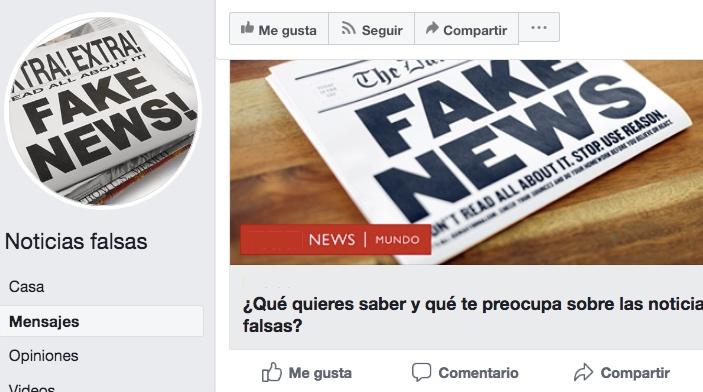Click the Comentario label under the post

pyautogui.click(x=478, y=373)
